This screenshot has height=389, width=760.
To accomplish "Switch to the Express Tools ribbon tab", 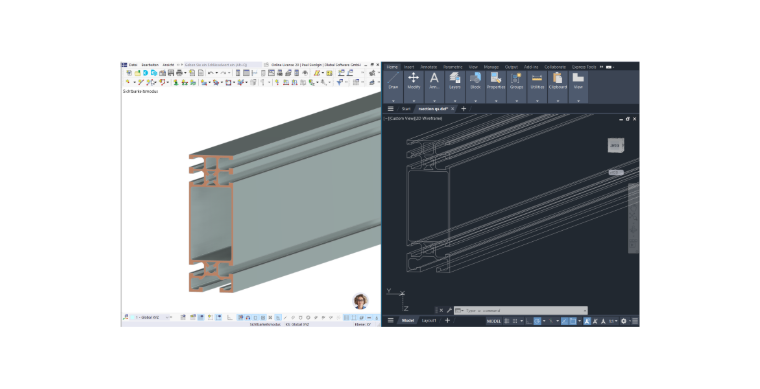I will (x=584, y=67).
